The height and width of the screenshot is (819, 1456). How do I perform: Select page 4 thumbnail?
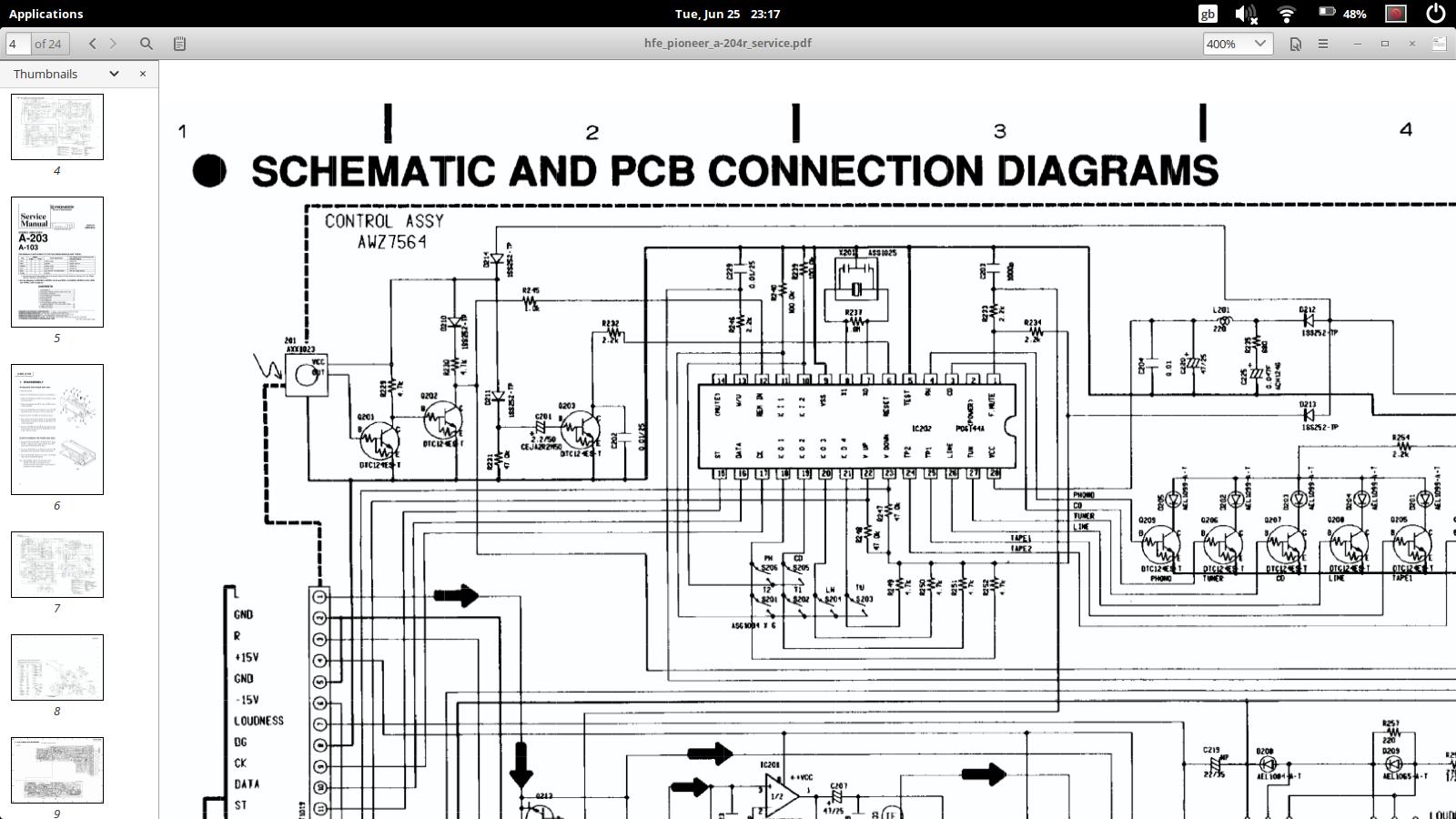(x=57, y=126)
